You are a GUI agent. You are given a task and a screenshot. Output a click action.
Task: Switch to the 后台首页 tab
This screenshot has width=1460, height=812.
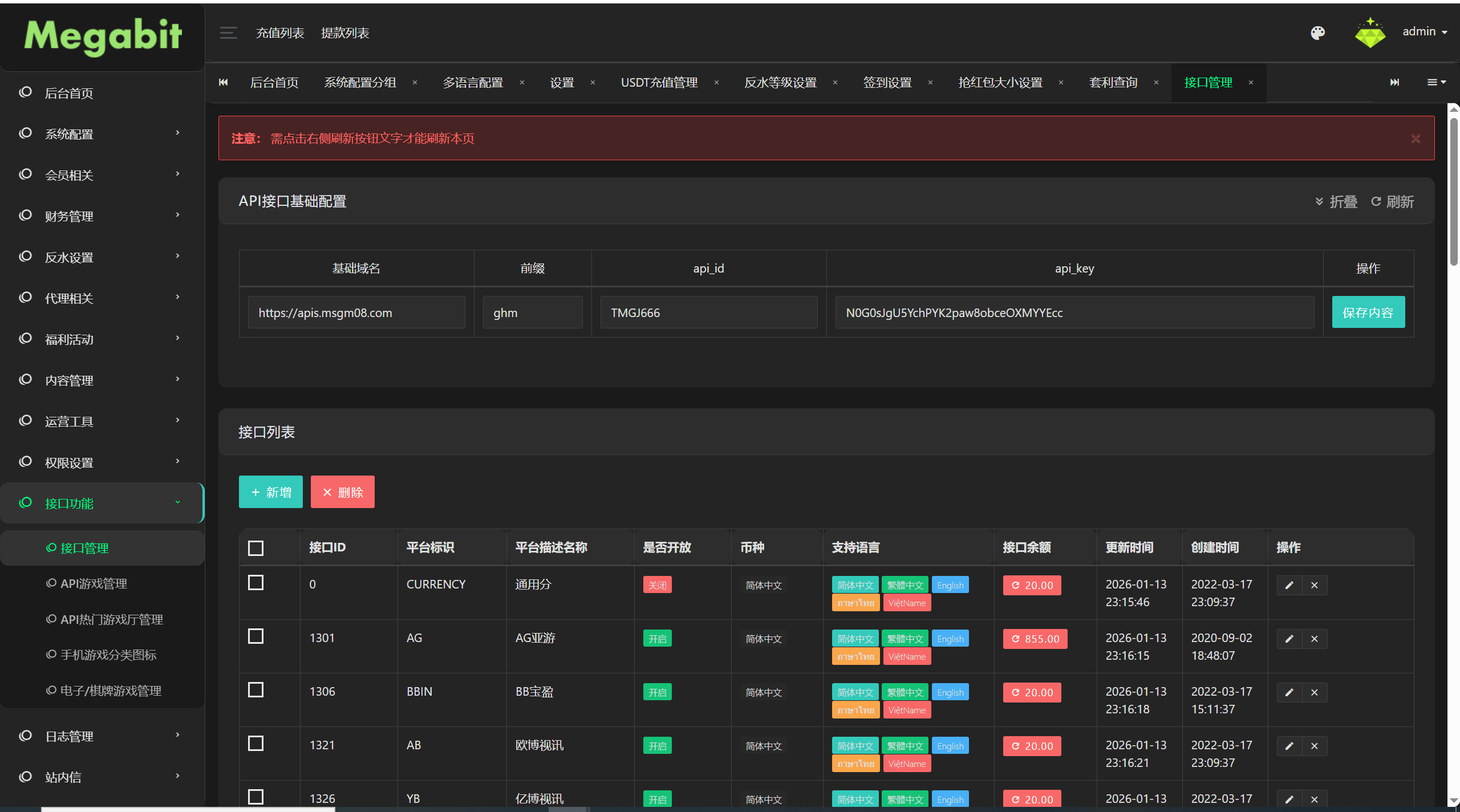tap(274, 83)
